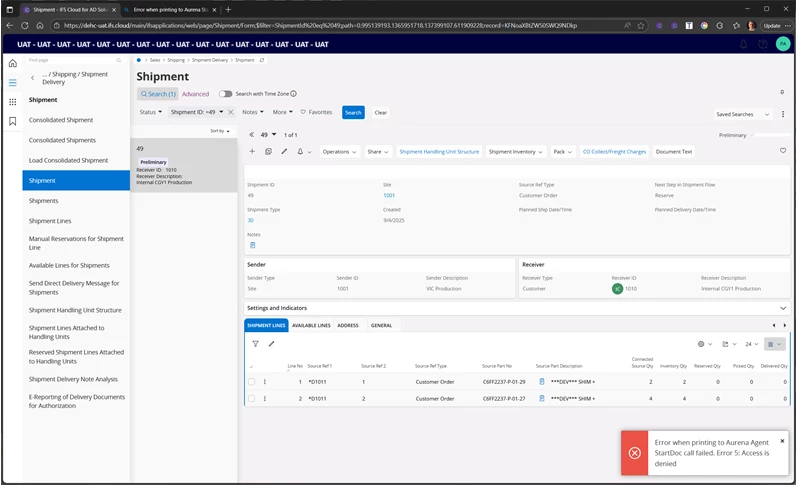Expand the Shipment Inventory dropdown

coord(515,152)
